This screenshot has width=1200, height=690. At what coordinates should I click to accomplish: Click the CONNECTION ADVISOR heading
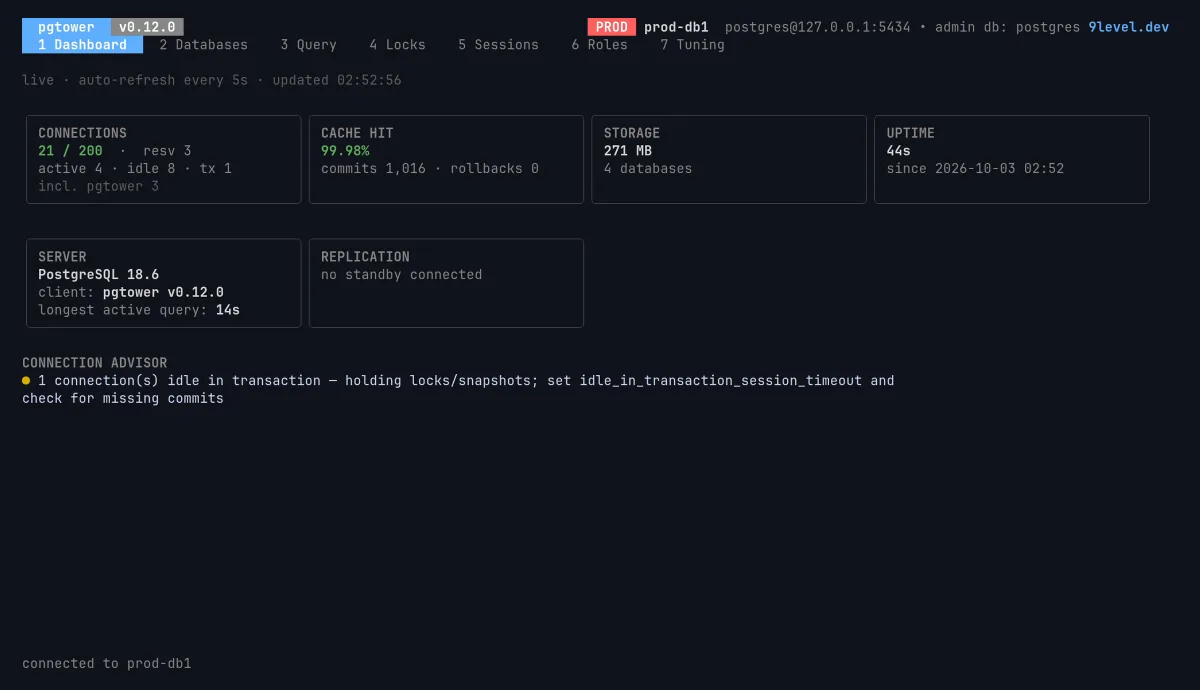tap(95, 363)
